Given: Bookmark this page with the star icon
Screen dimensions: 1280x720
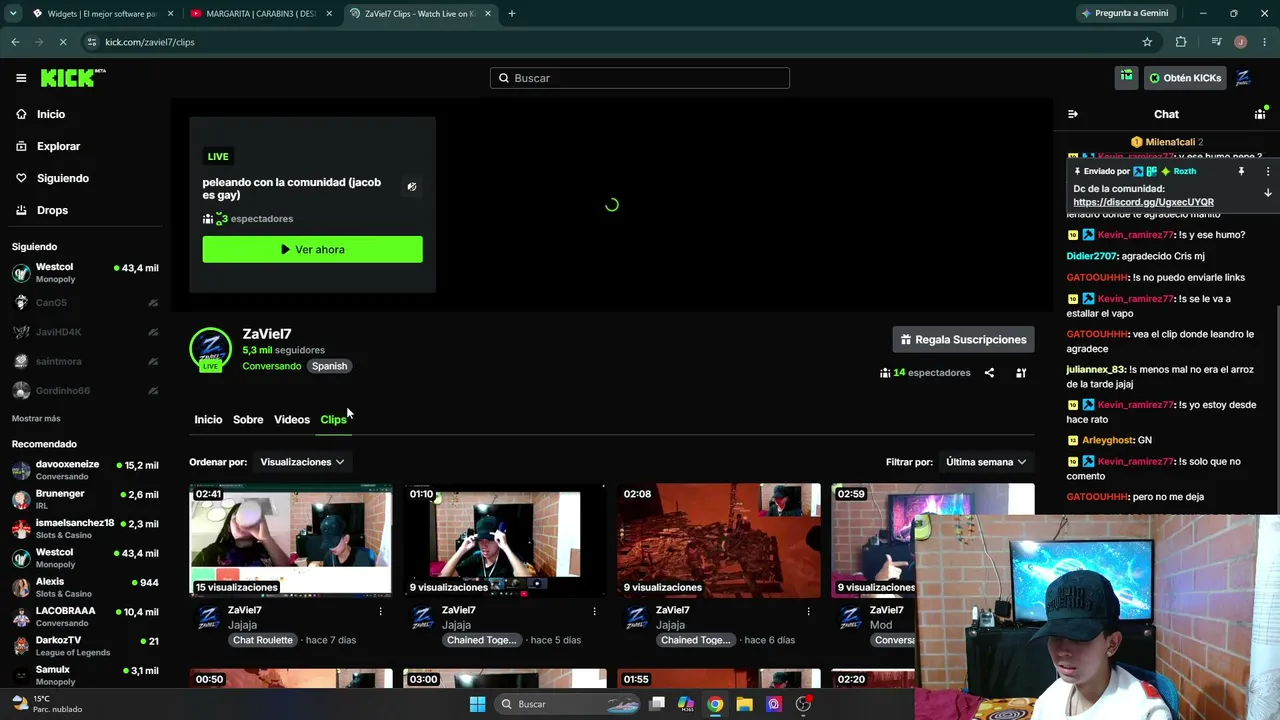Looking at the screenshot, I should coord(1147,42).
